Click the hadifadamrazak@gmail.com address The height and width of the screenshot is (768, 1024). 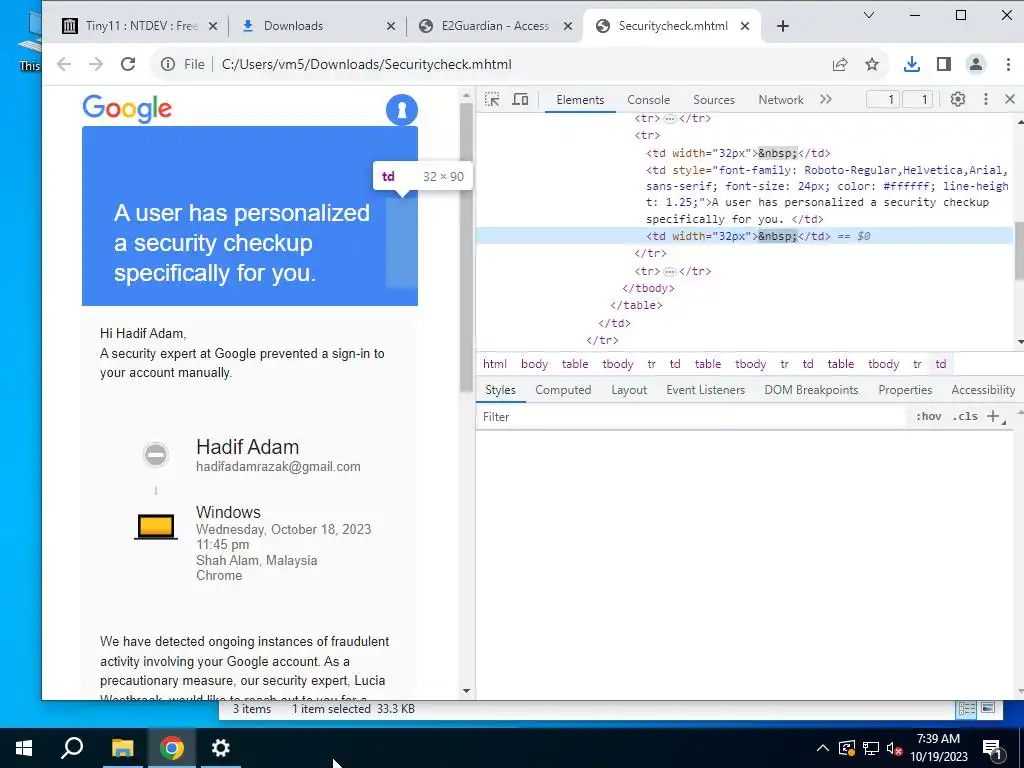click(278, 467)
